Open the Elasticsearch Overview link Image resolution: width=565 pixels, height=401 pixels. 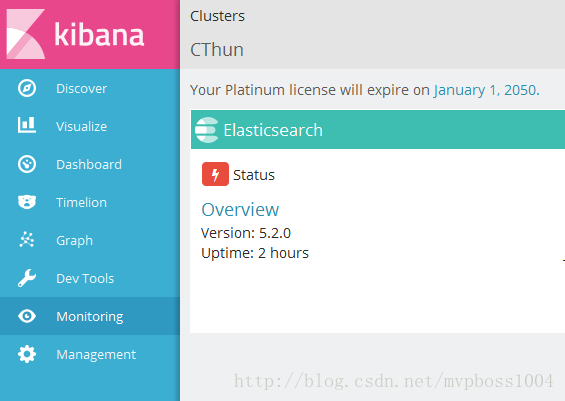pyautogui.click(x=240, y=210)
